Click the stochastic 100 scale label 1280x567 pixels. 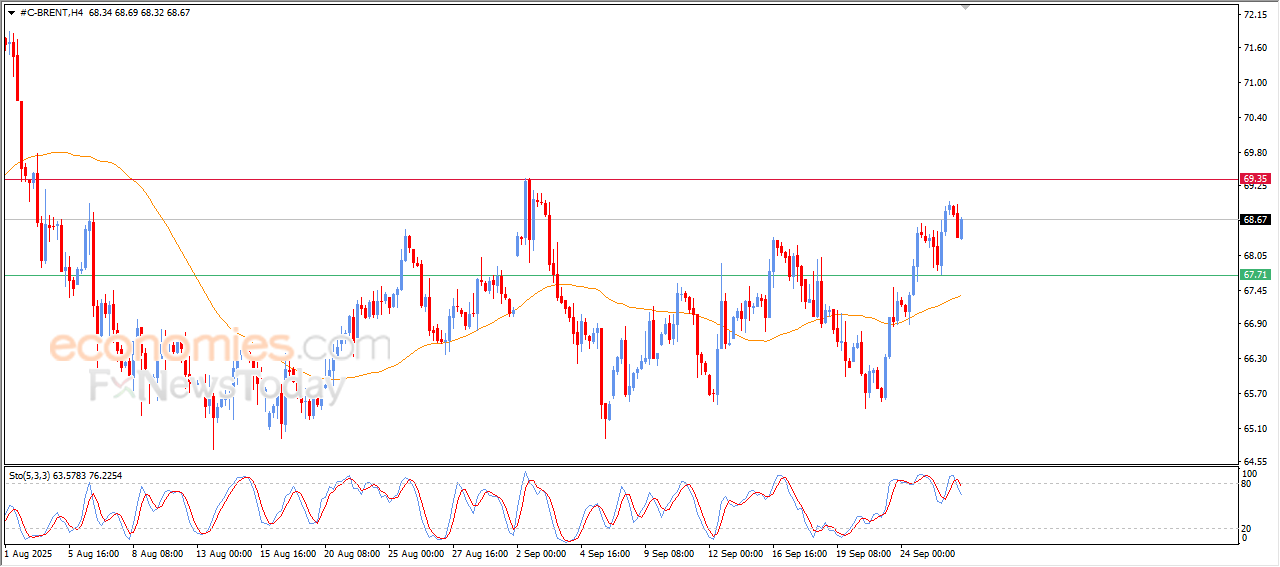[x=1249, y=473]
